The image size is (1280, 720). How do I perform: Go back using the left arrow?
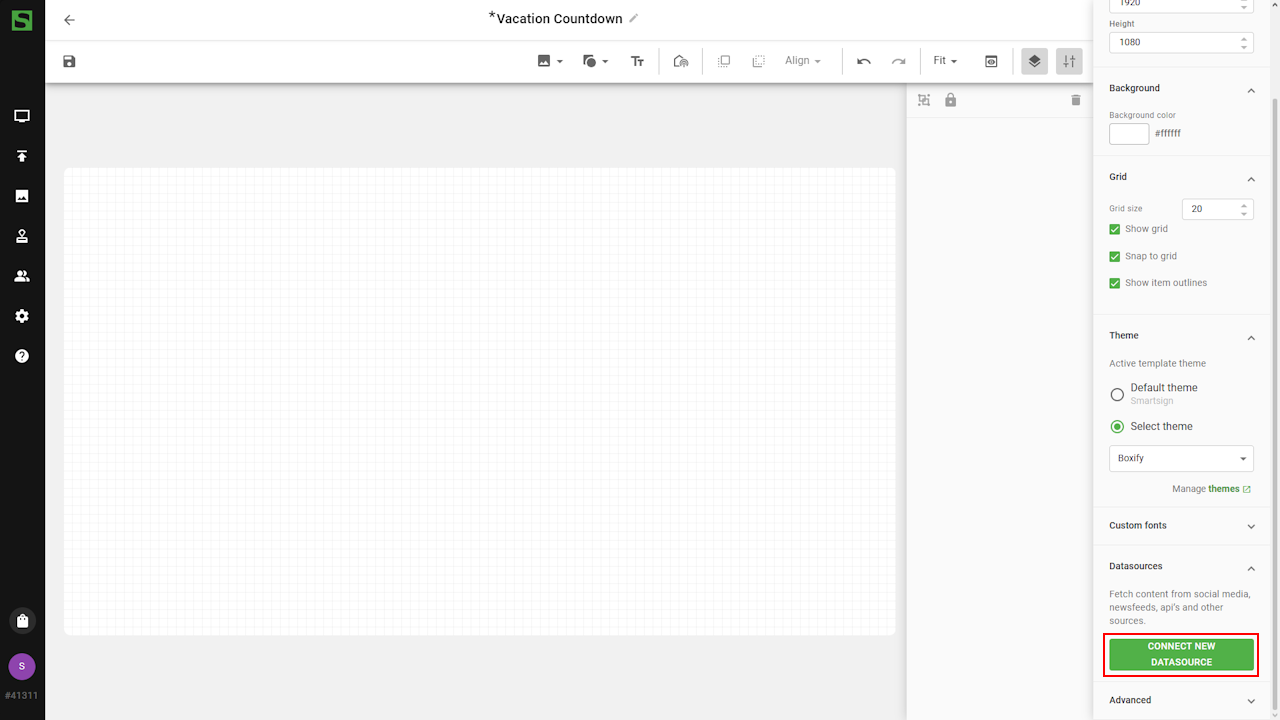coord(69,20)
